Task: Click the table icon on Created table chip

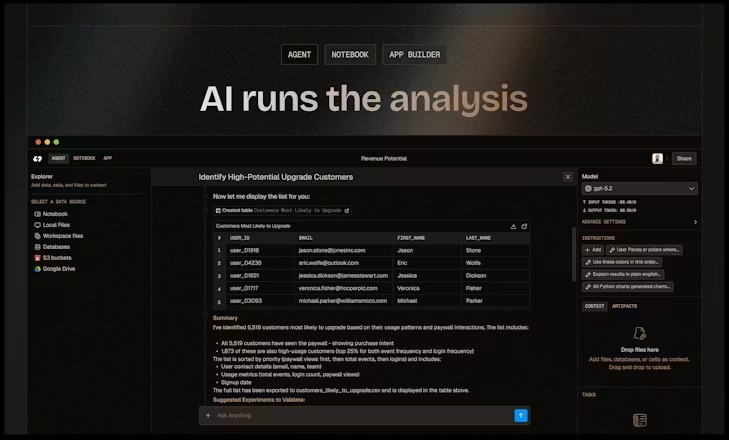Action: [x=218, y=211]
